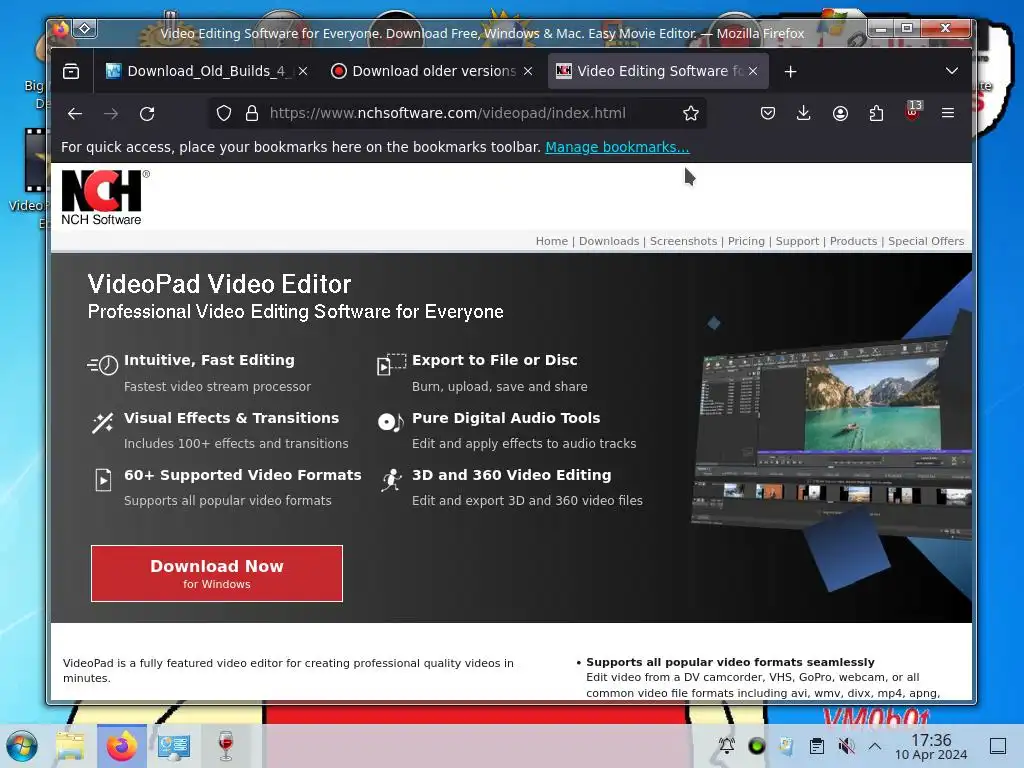This screenshot has width=1024, height=768.
Task: Open the Pocket save icon
Action: pyautogui.click(x=767, y=114)
